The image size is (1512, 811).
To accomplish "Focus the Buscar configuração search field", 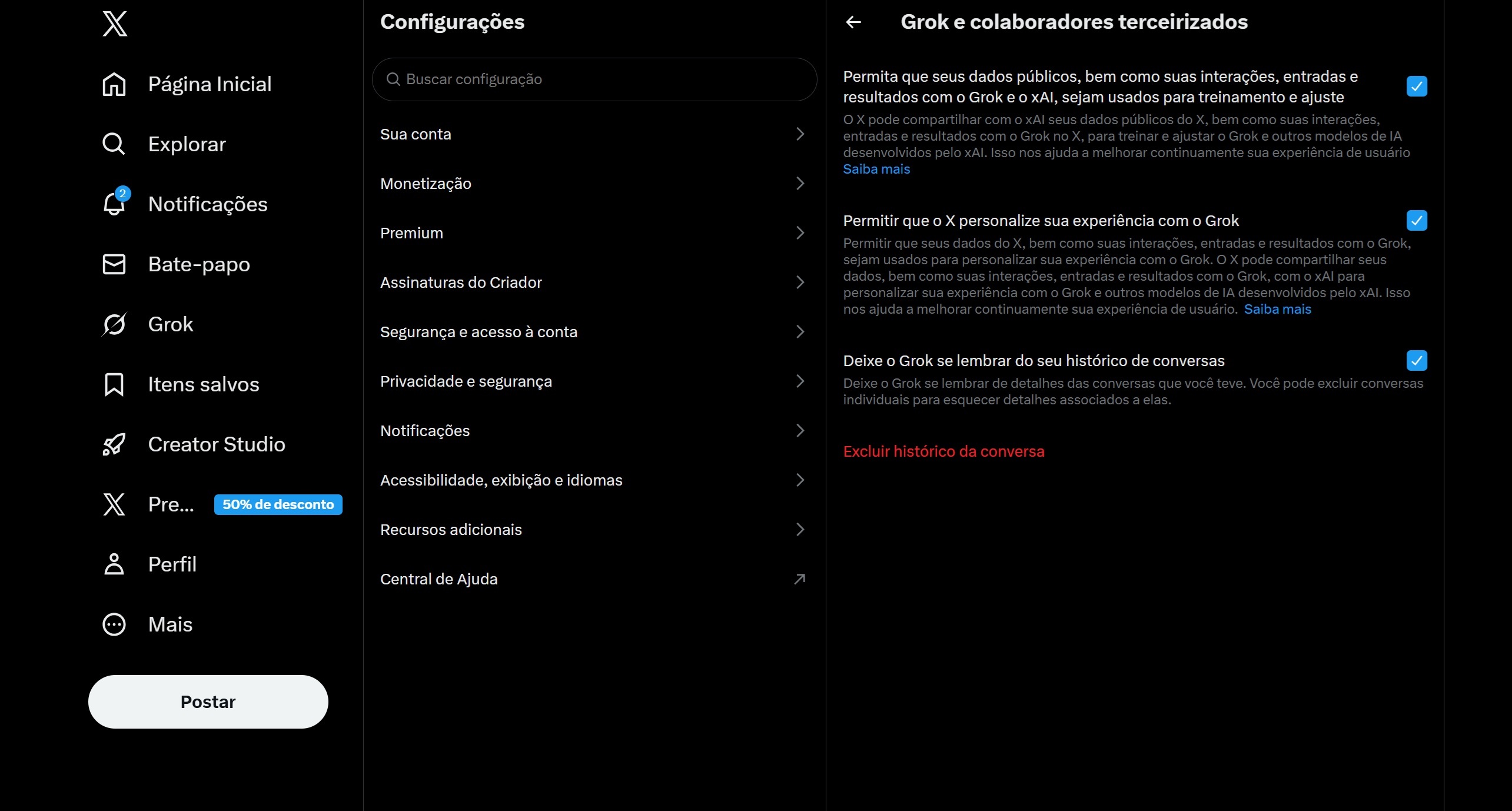I will 594,79.
